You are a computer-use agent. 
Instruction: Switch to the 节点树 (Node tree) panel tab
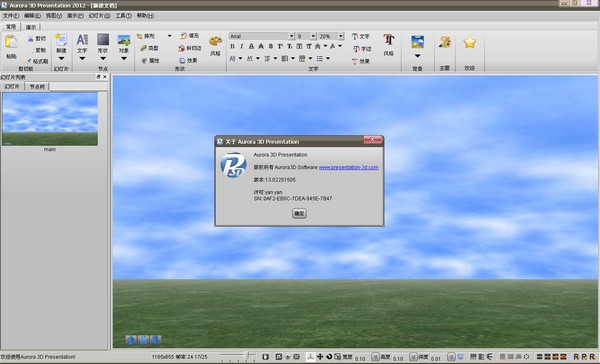[x=37, y=87]
